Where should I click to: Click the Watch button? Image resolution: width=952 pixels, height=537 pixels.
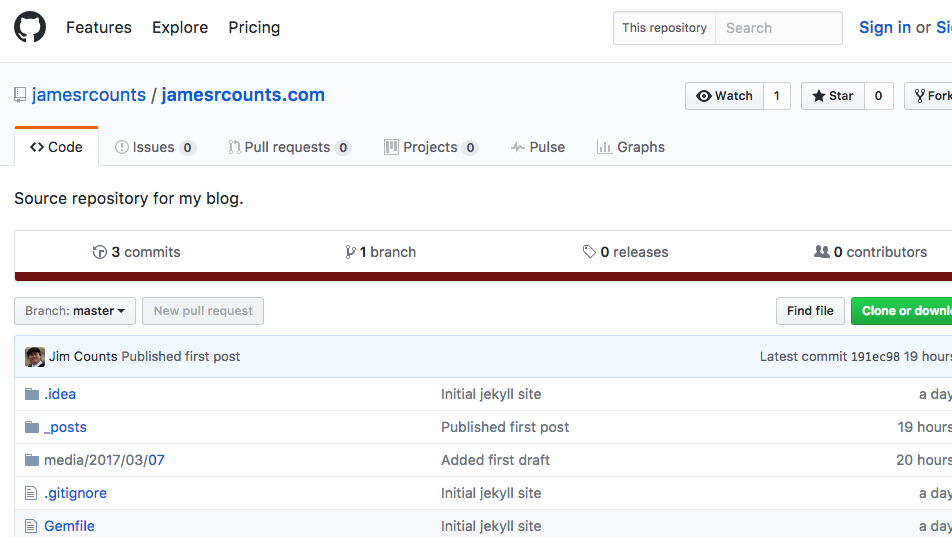point(724,96)
